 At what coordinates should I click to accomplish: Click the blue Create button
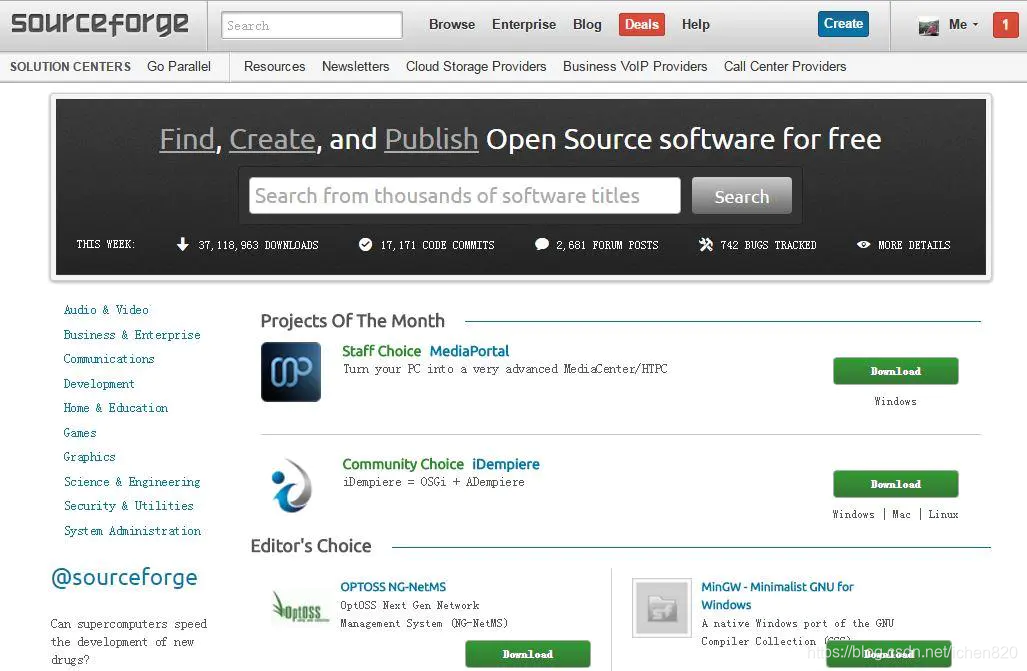click(844, 24)
